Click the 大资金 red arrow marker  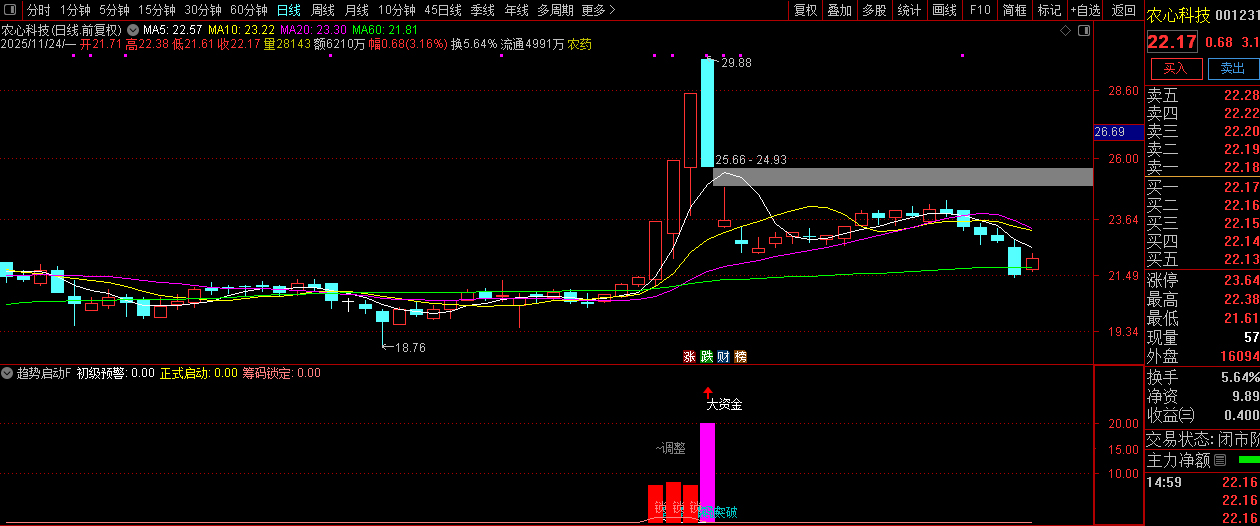(708, 392)
